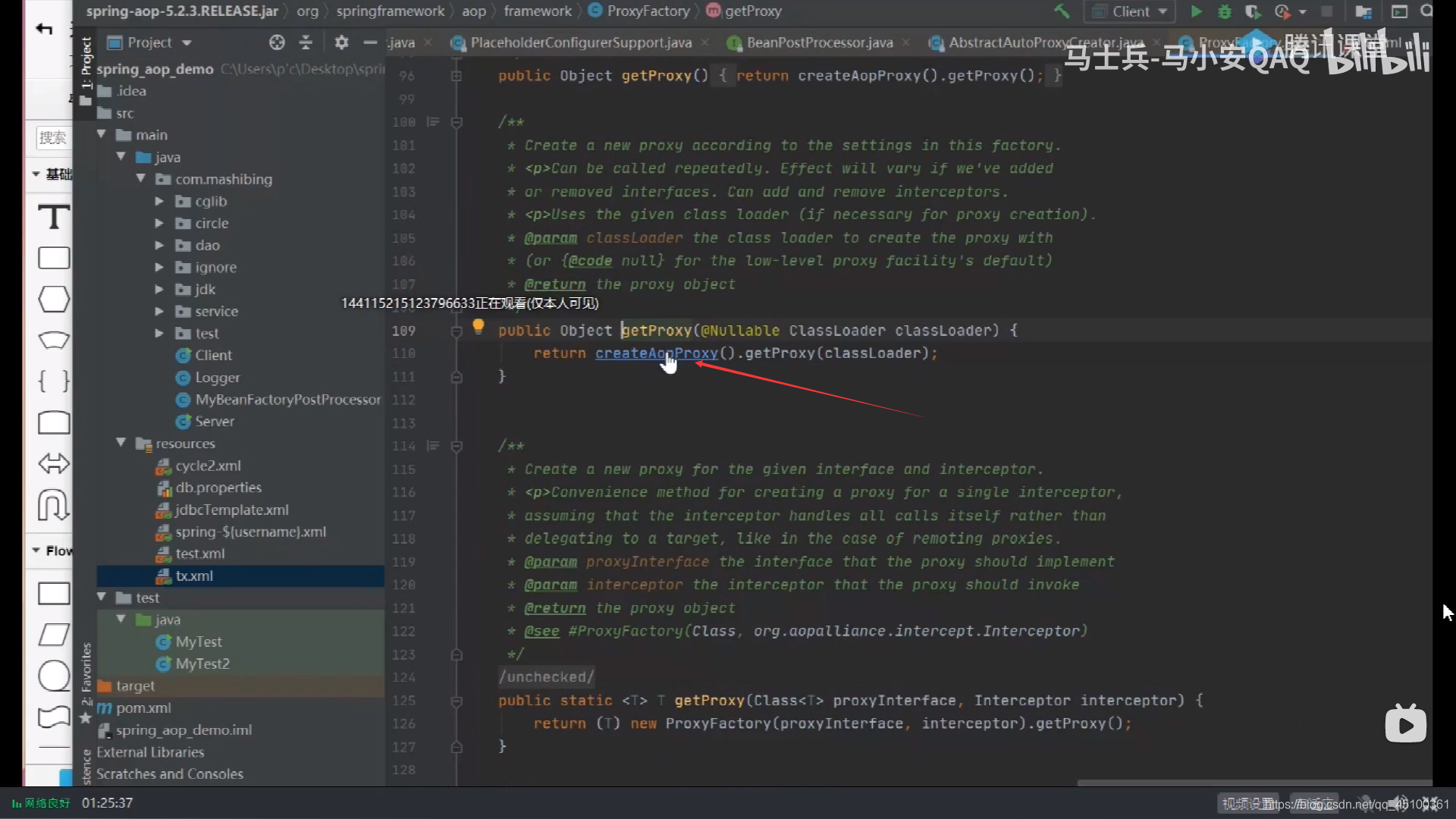The width and height of the screenshot is (1456, 819).
Task: Close the PlaceholderConfigurerSupport.java tab
Action: [x=705, y=42]
